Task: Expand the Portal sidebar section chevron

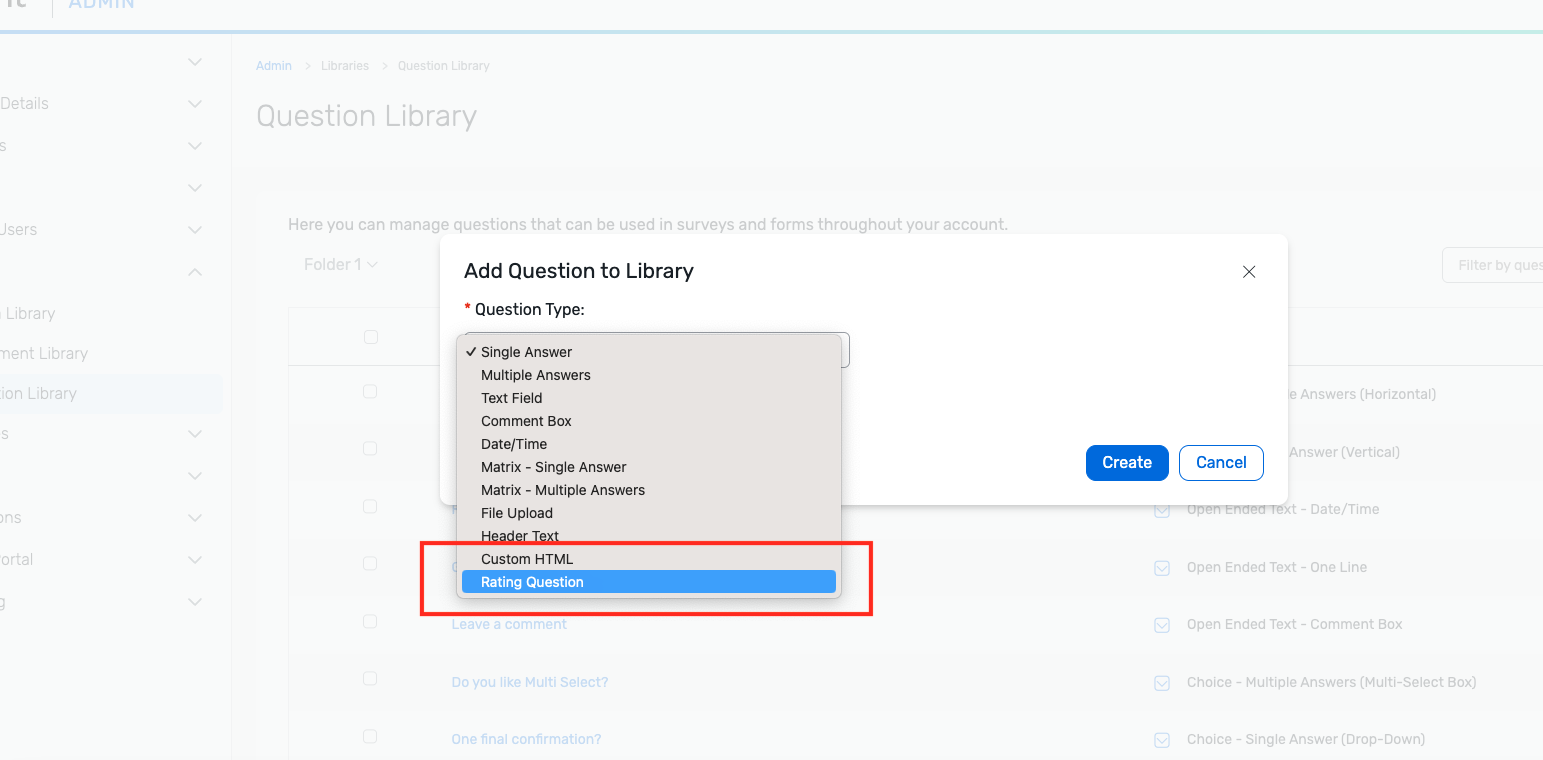Action: click(x=195, y=560)
